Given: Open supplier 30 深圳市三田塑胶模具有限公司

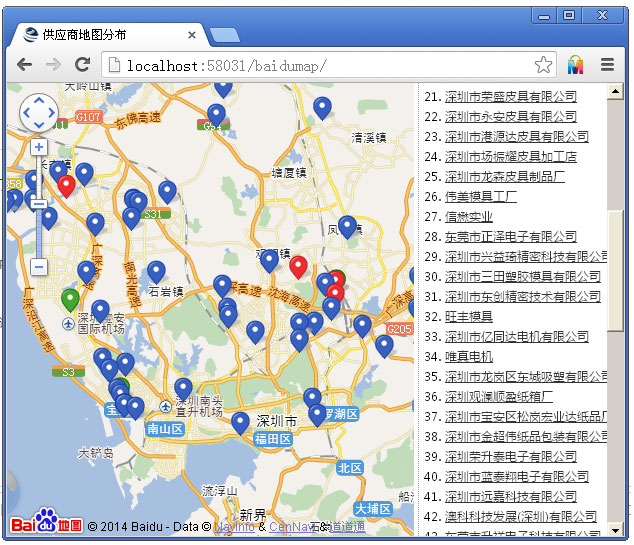Looking at the screenshot, I should pyautogui.click(x=523, y=277).
